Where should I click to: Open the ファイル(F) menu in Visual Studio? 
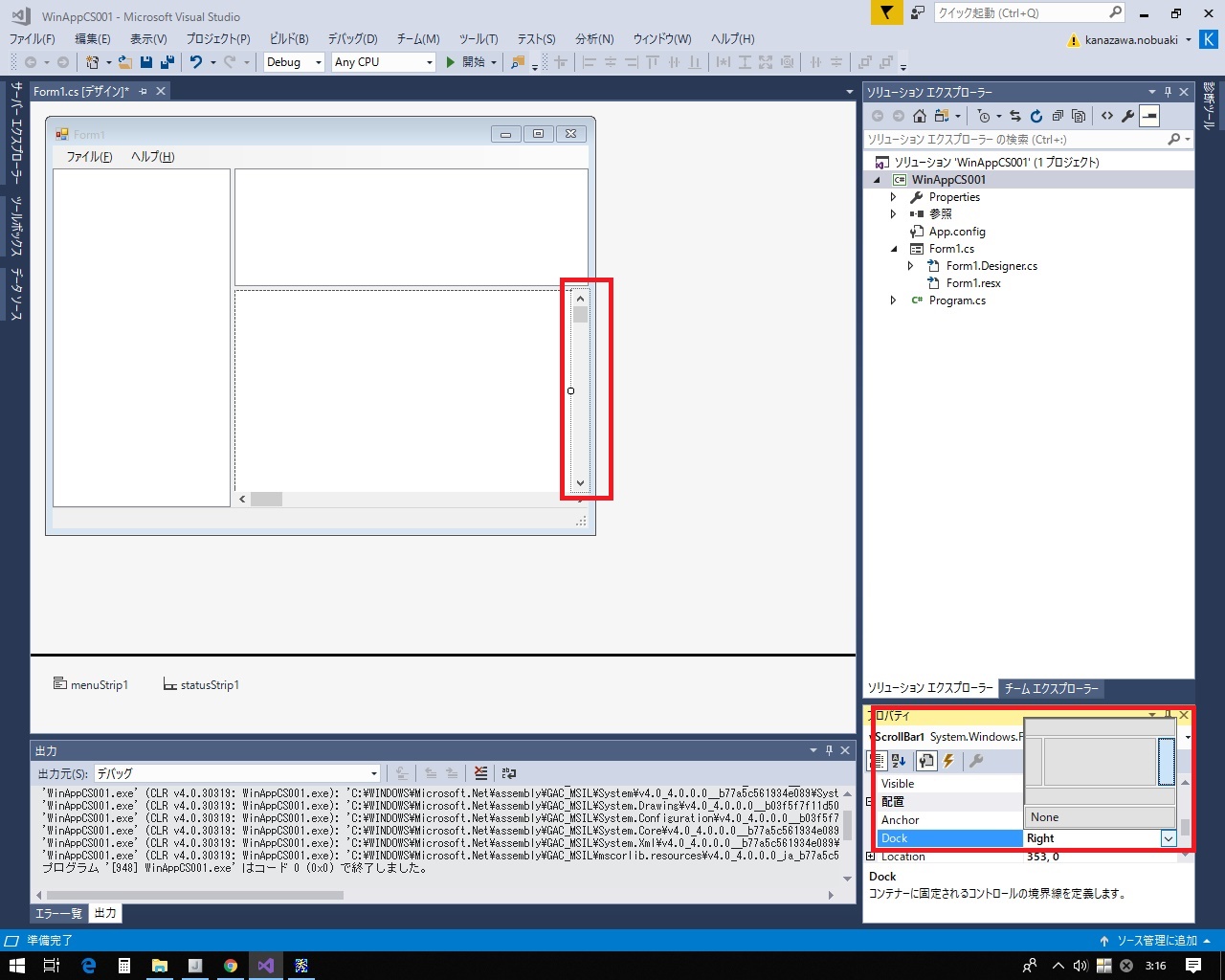point(33,39)
